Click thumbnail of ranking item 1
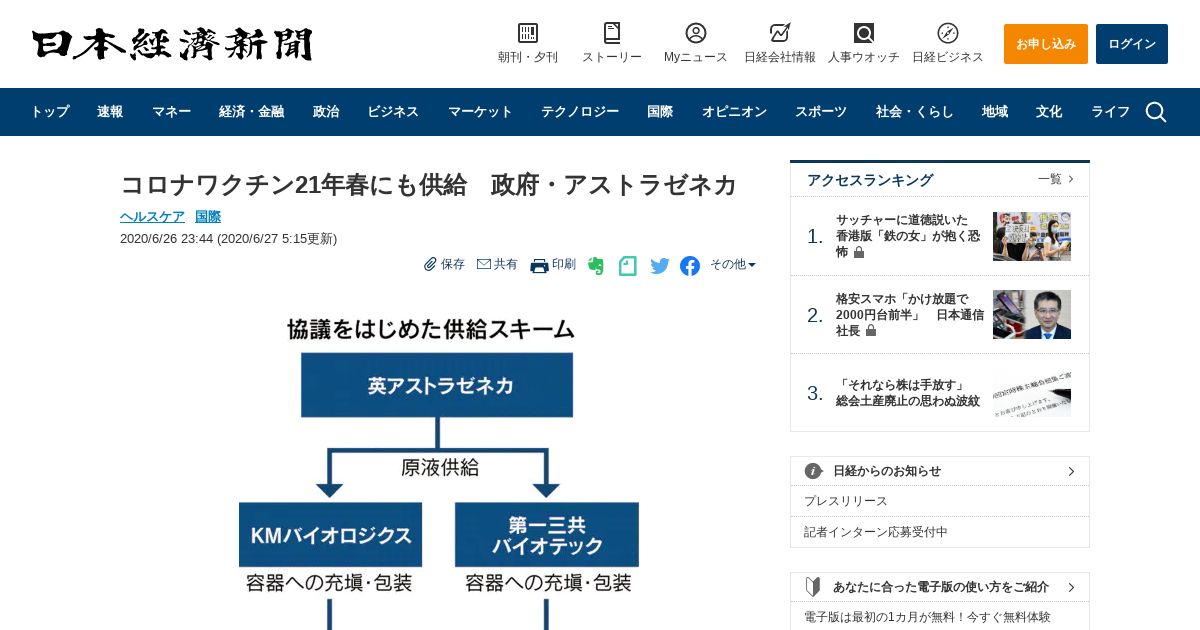 coord(1032,236)
